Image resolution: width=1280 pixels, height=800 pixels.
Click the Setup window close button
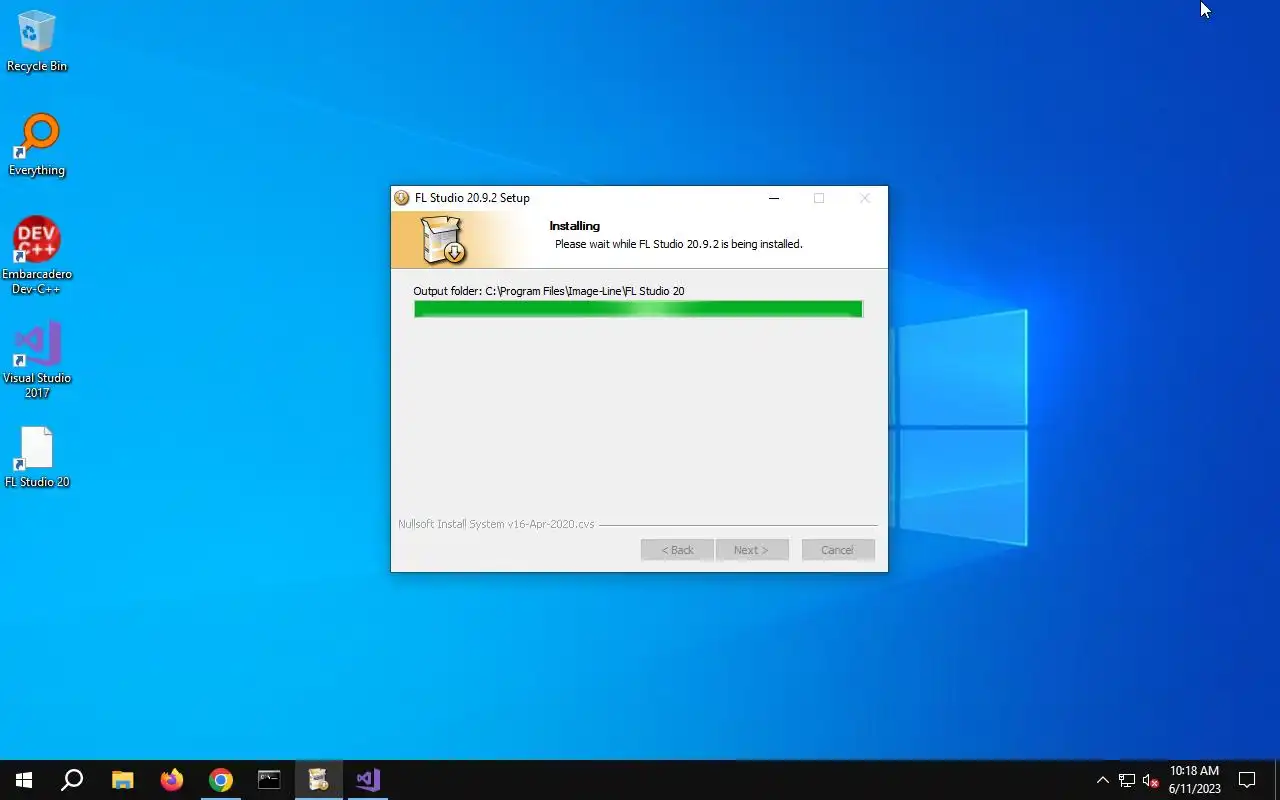pyautogui.click(x=865, y=198)
